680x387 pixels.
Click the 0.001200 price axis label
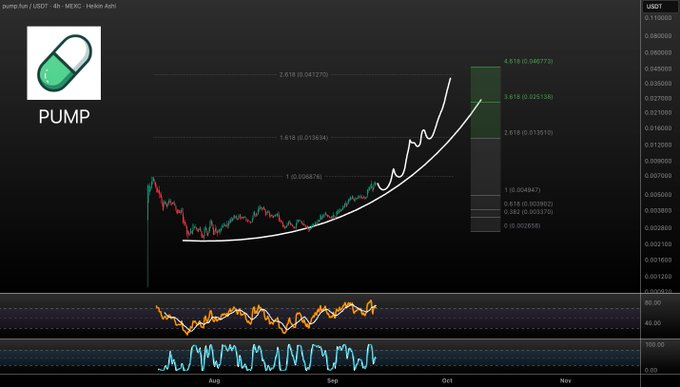[658, 276]
